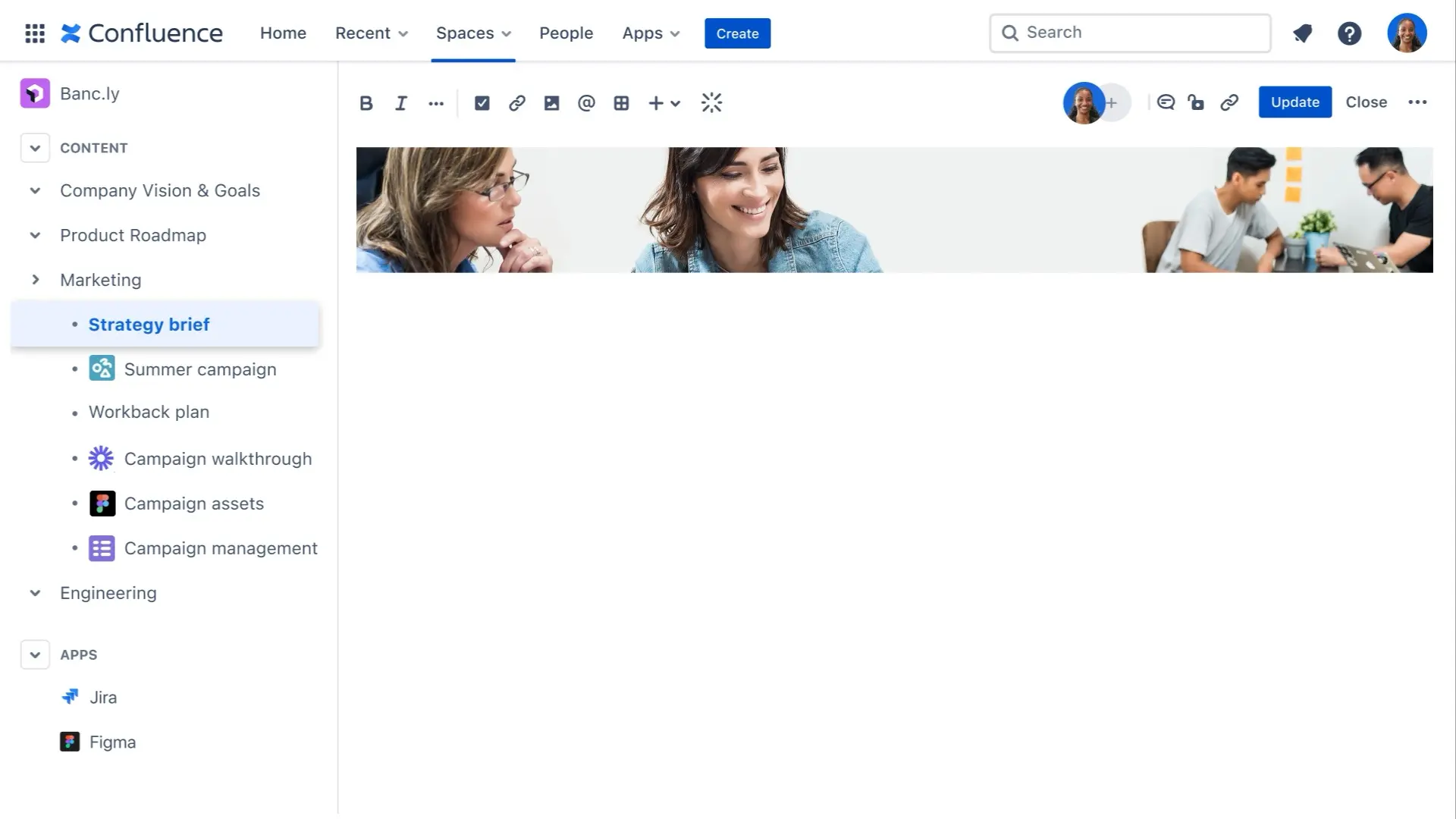
Task: Open the app switcher grid
Action: tap(35, 33)
